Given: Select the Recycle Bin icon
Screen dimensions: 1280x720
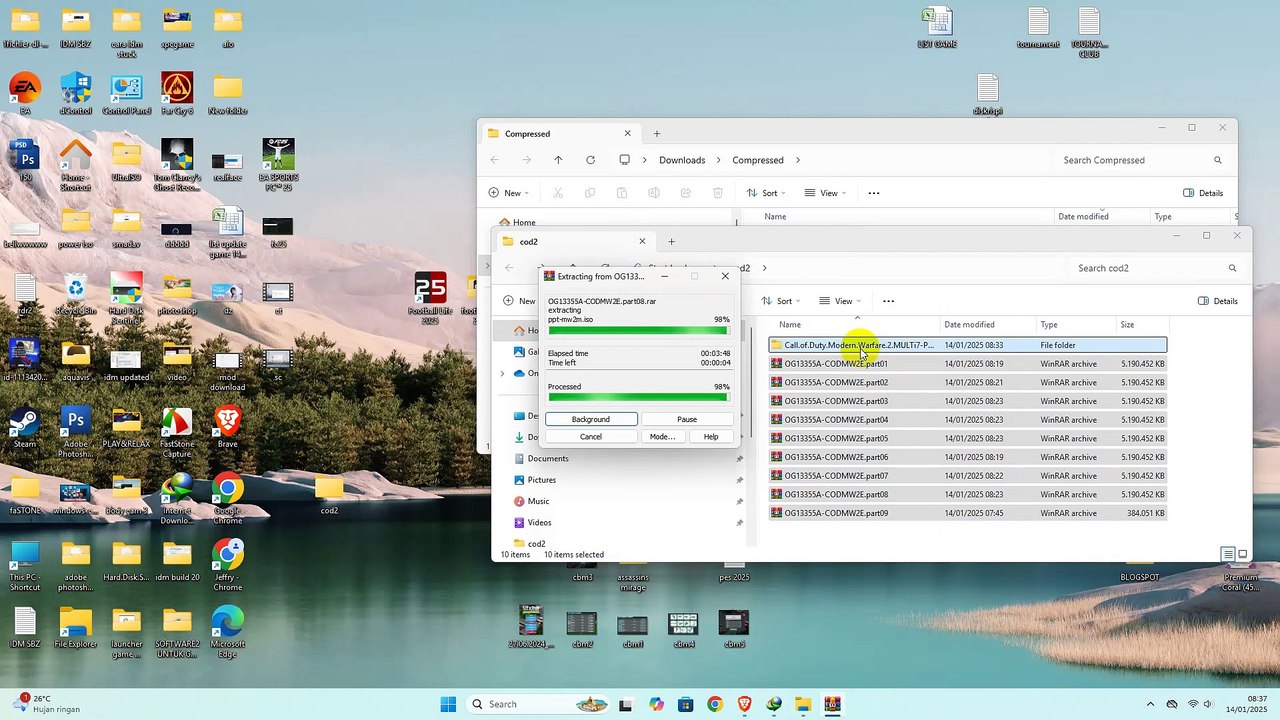Looking at the screenshot, I should tap(76, 292).
